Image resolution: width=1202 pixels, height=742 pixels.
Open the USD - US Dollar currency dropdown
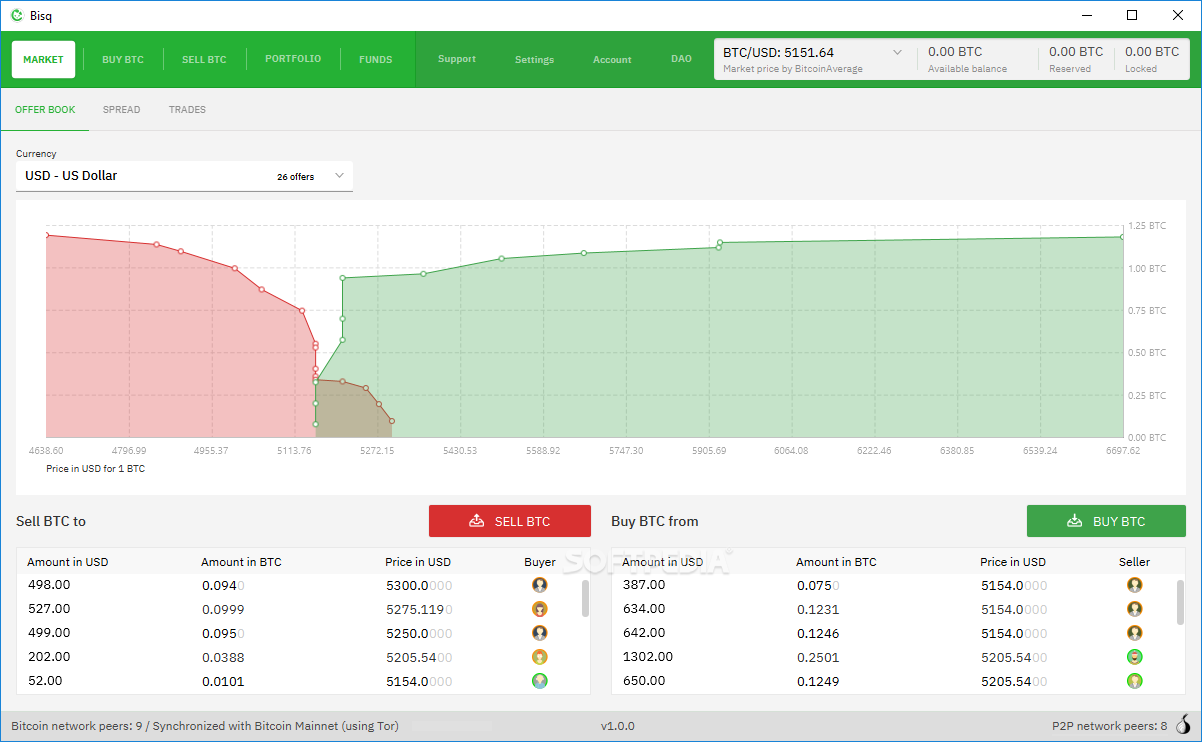coord(184,176)
